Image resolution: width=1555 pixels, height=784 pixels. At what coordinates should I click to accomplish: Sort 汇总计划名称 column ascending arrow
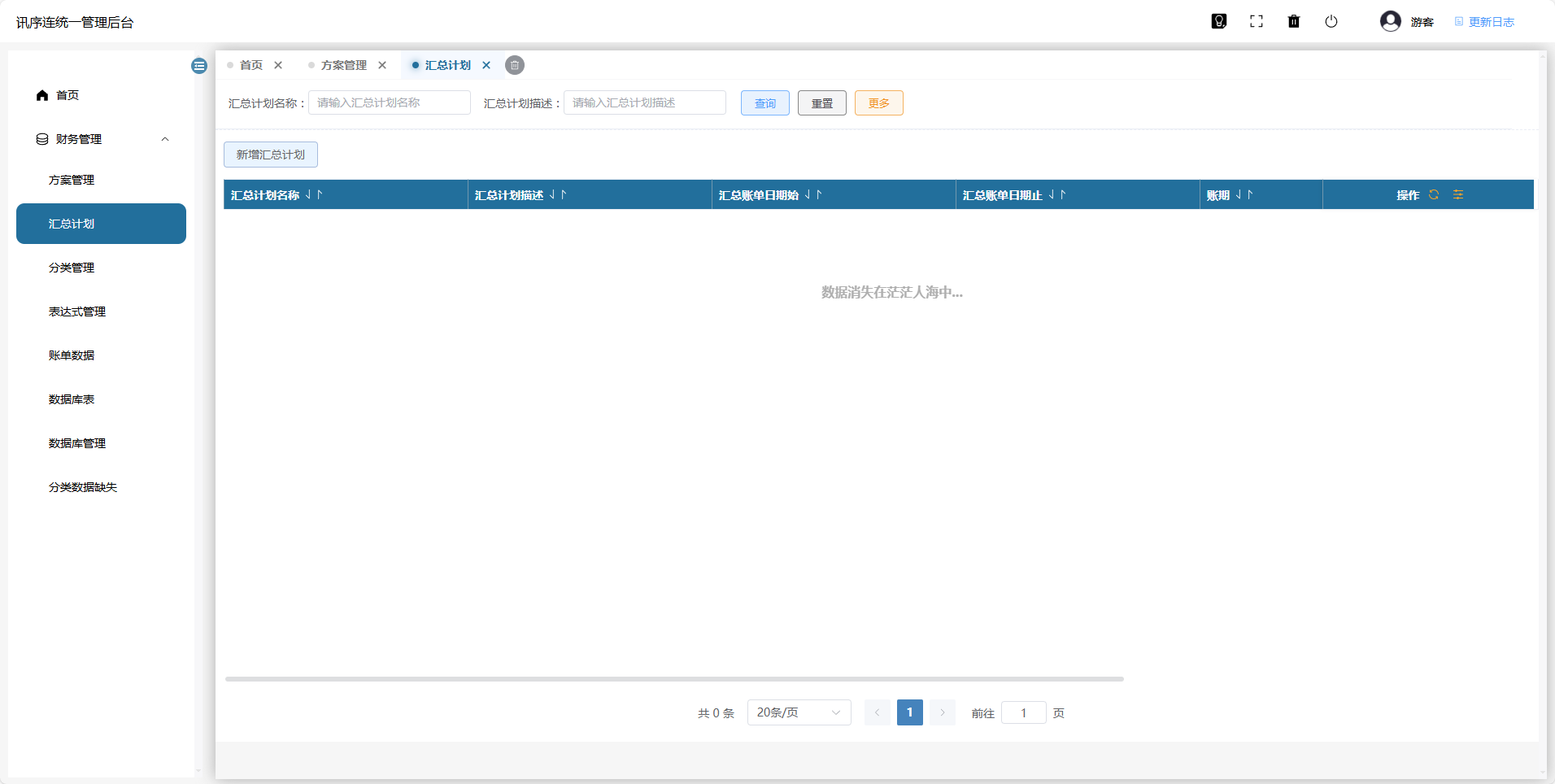click(320, 194)
